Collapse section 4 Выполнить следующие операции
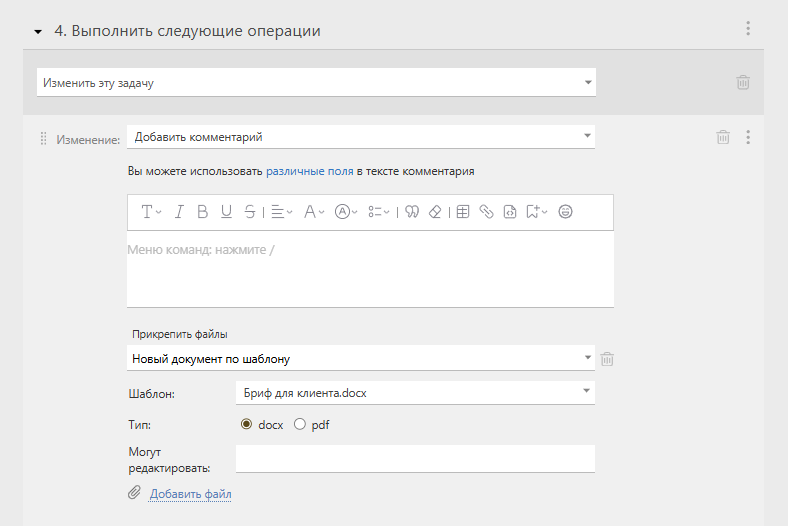Image resolution: width=788 pixels, height=526 pixels. tap(38, 32)
